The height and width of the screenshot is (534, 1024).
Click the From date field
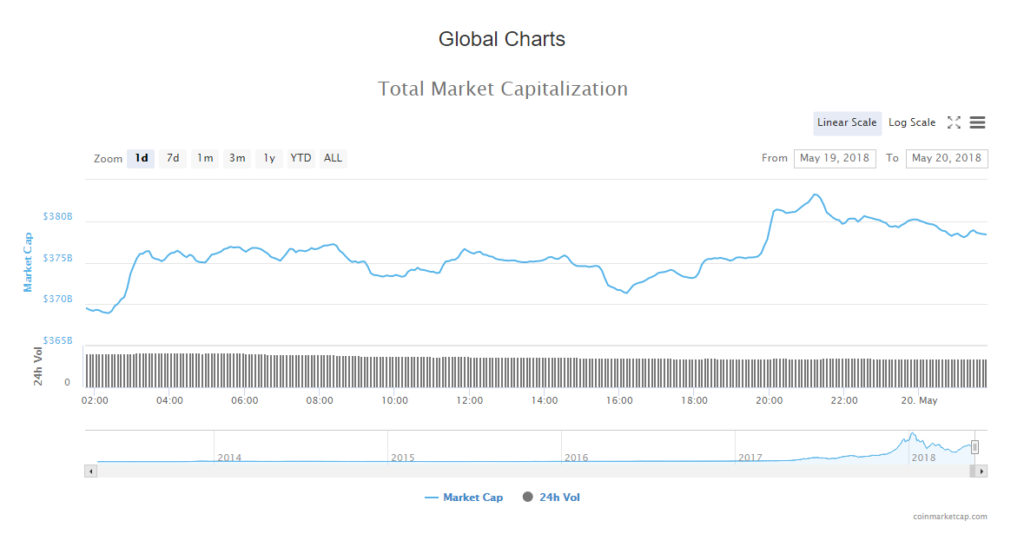coord(835,158)
